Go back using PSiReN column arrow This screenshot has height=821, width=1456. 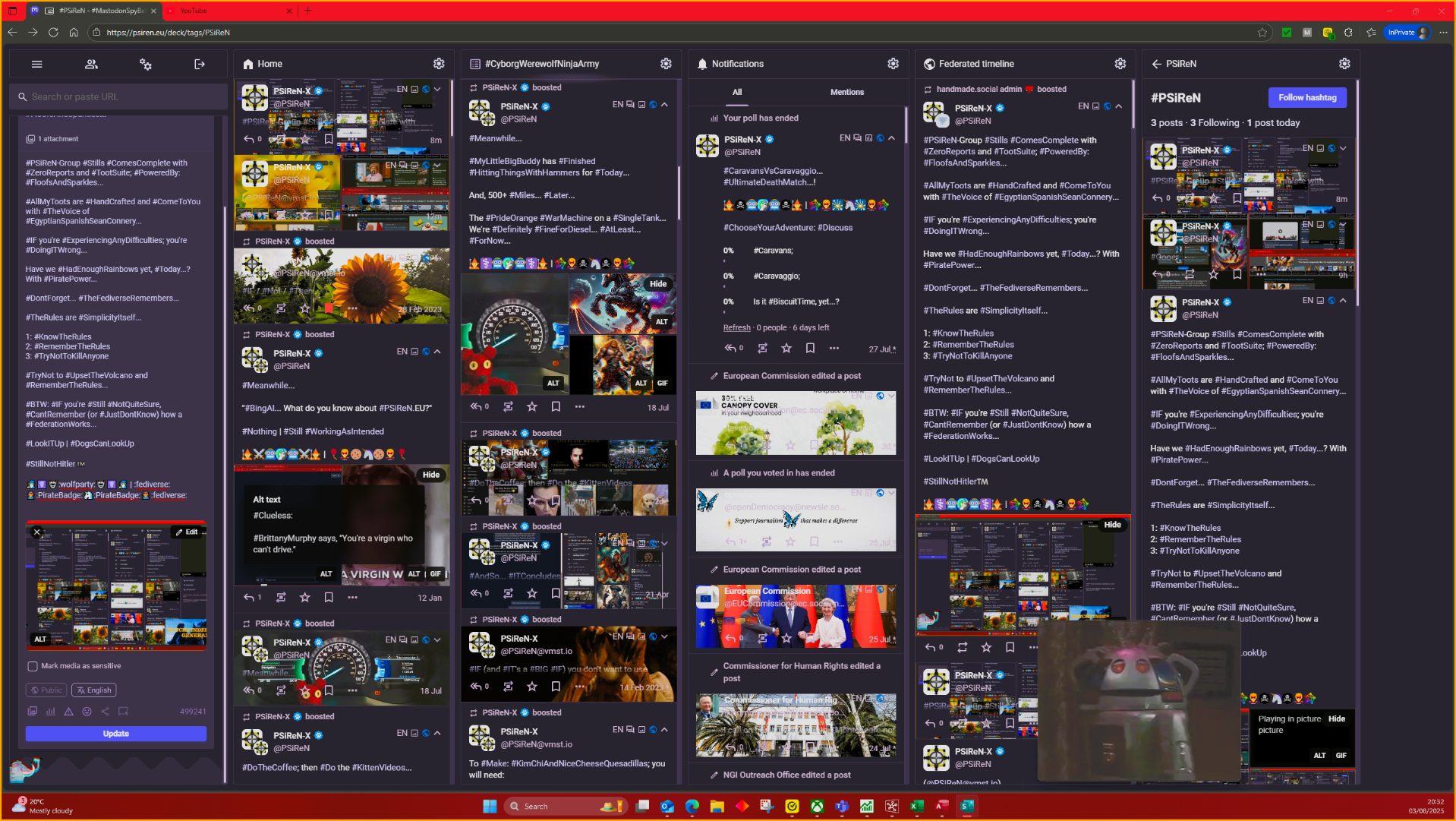1156,64
